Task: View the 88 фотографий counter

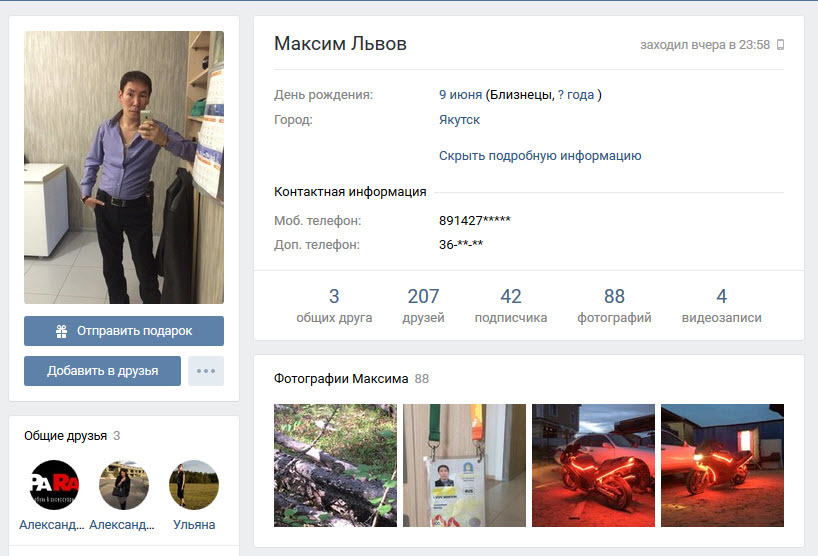Action: (x=614, y=305)
